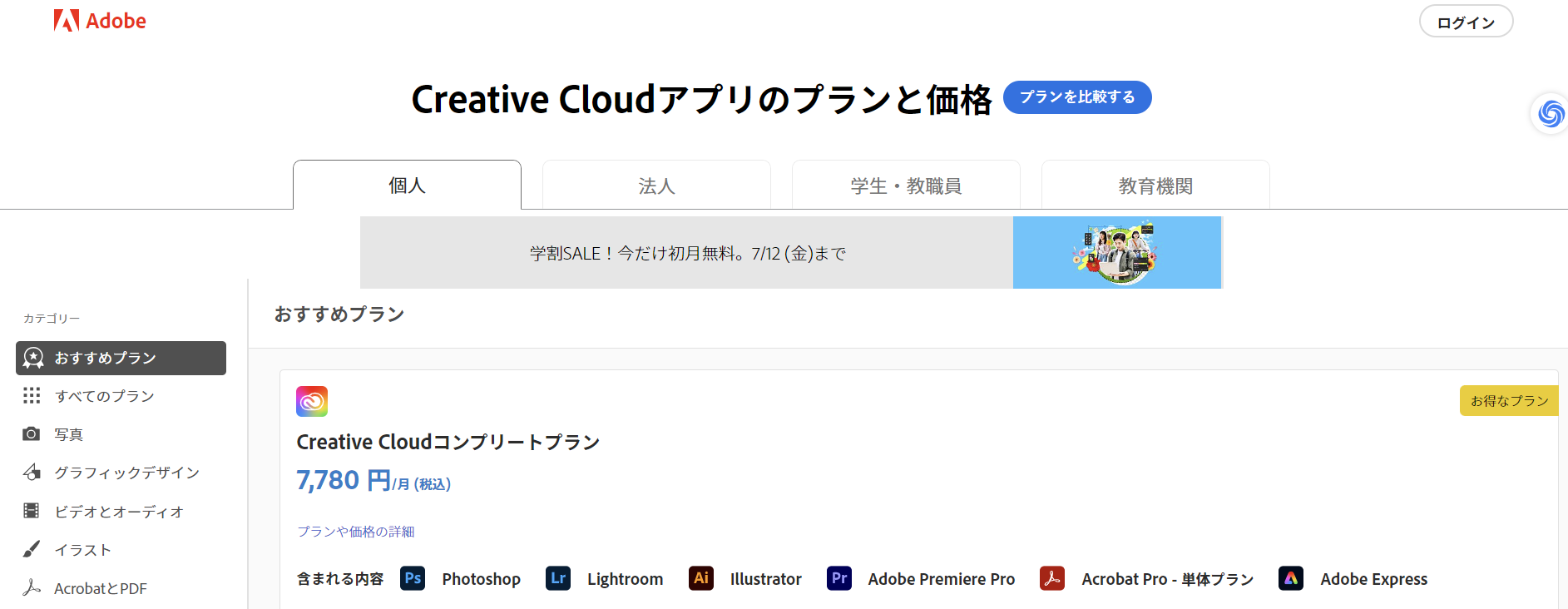Click the Creative Cloudコンプリートプラン title
1568x609 pixels.
click(448, 442)
